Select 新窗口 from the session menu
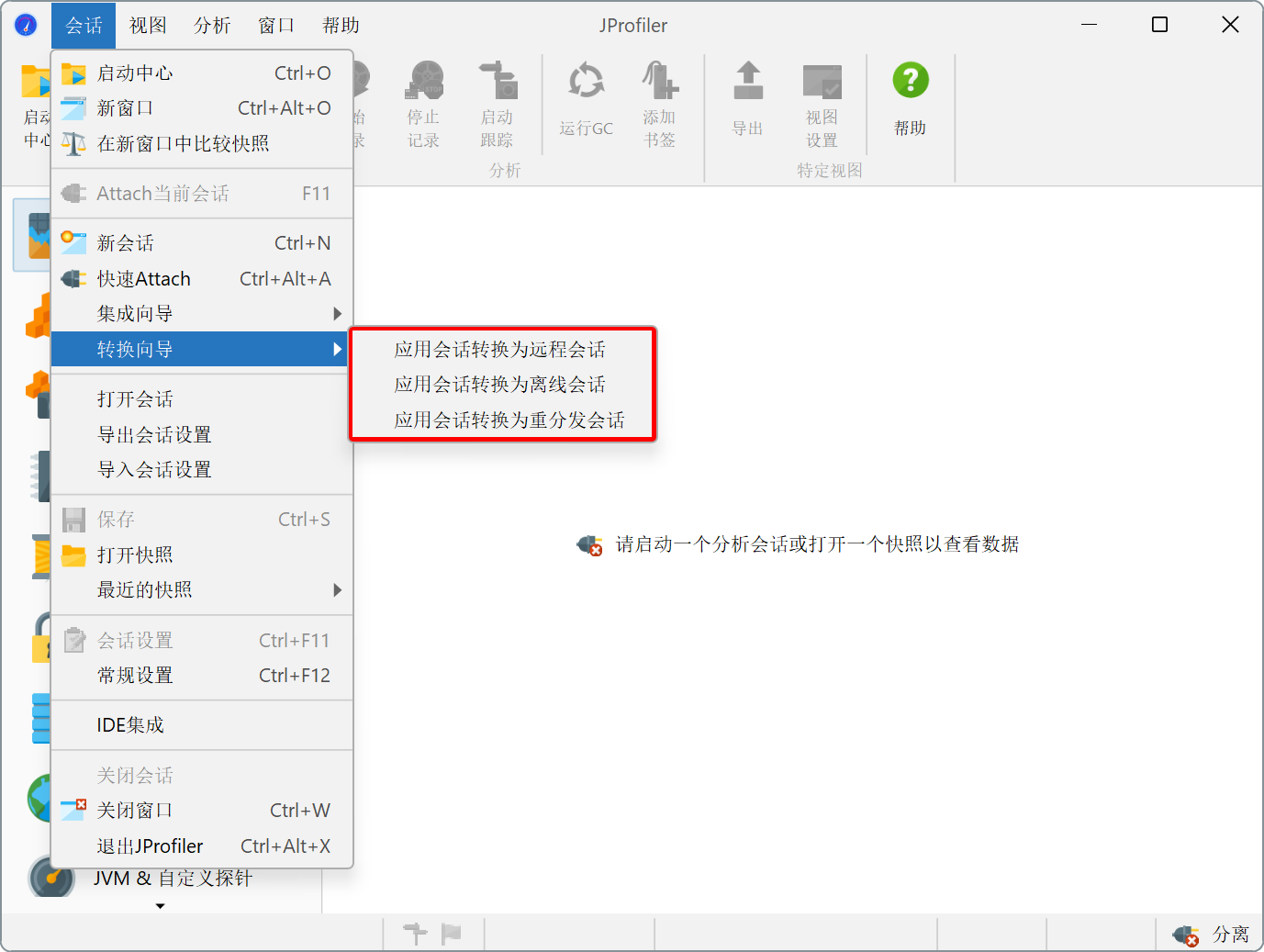Screen dimensions: 1264x952 click(202, 108)
